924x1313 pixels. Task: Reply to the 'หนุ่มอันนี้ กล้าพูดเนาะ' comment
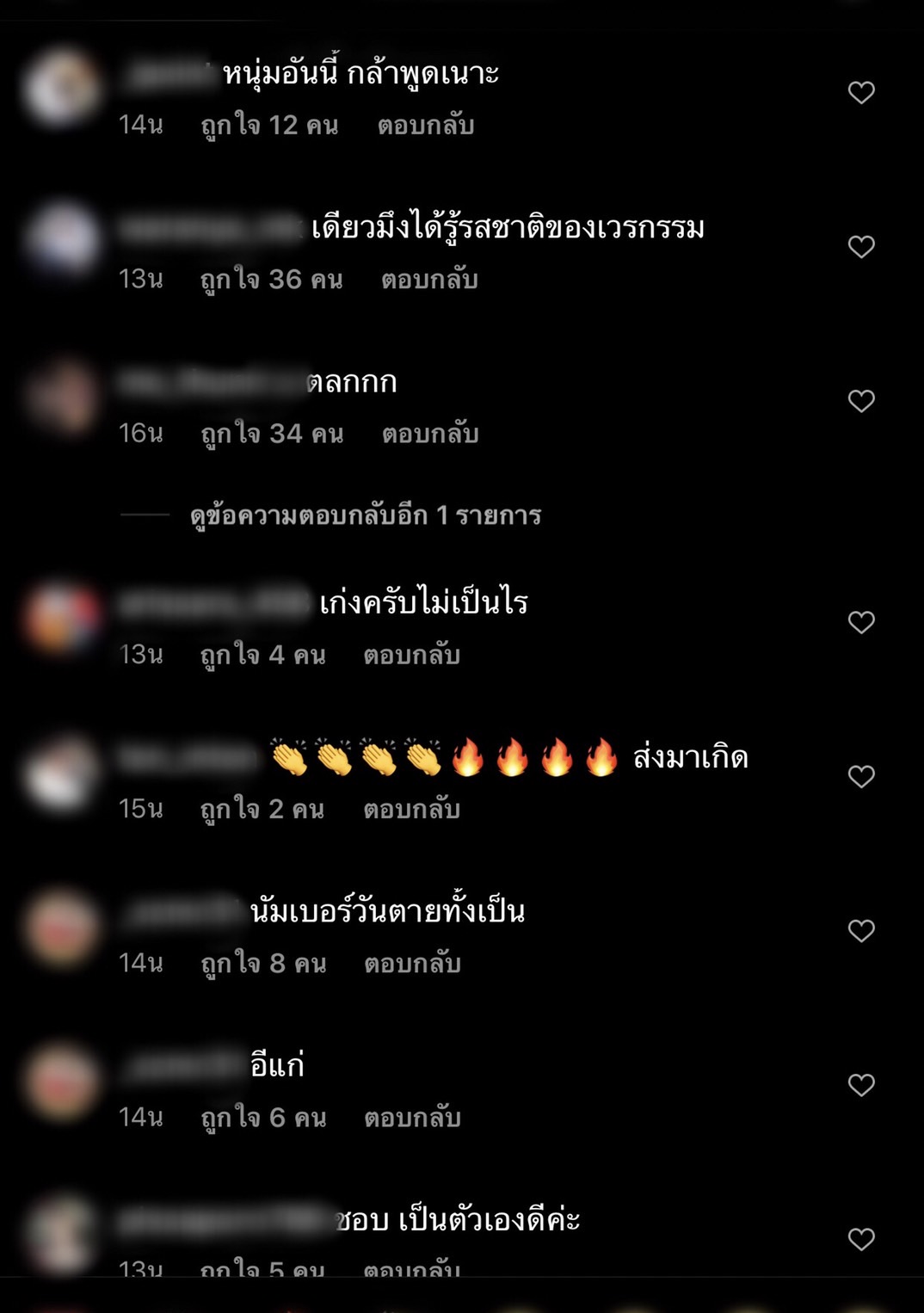(426, 126)
